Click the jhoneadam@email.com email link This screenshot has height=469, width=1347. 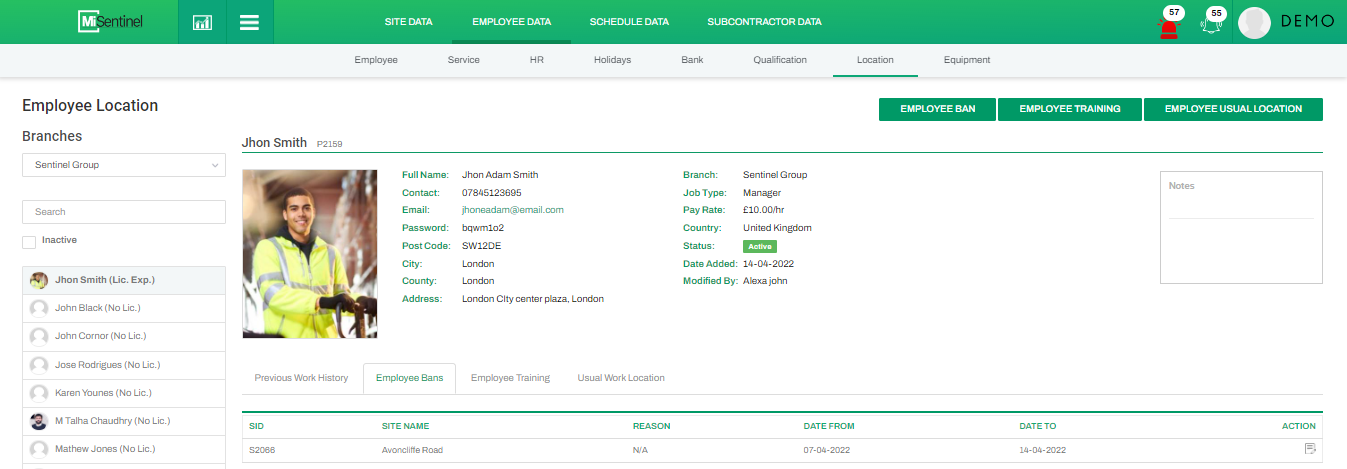tap(512, 210)
